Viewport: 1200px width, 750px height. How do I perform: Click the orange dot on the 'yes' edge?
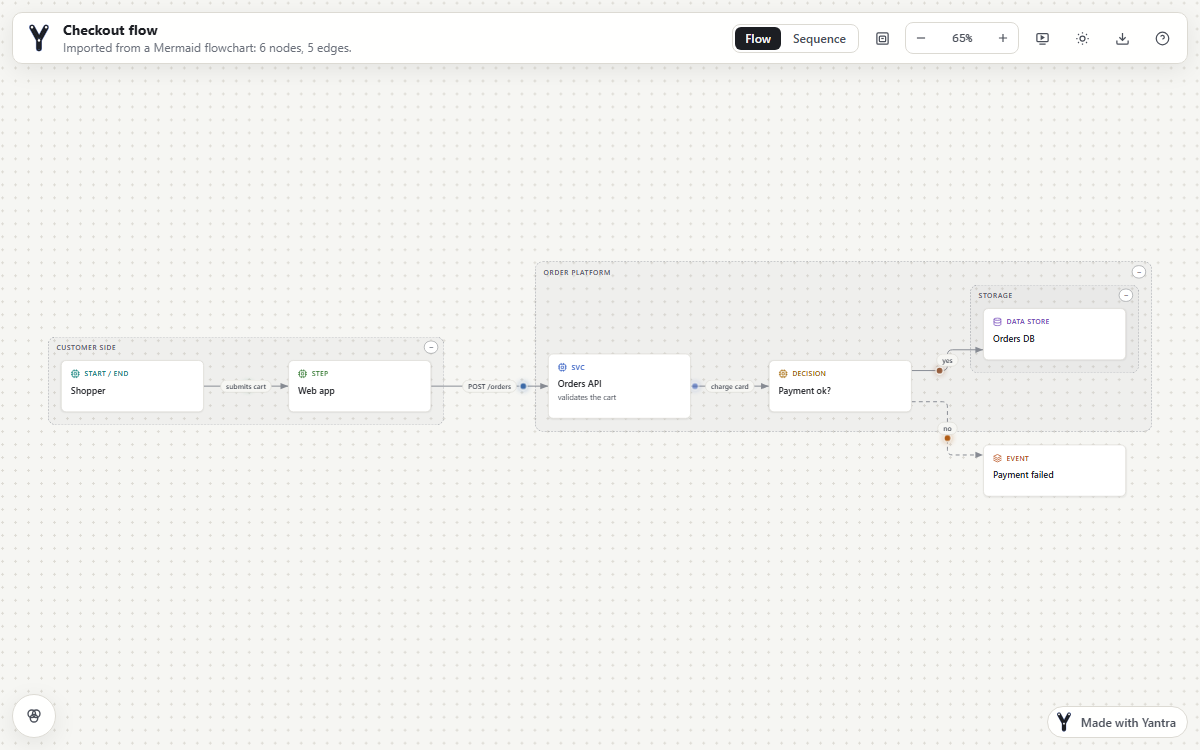click(x=939, y=370)
